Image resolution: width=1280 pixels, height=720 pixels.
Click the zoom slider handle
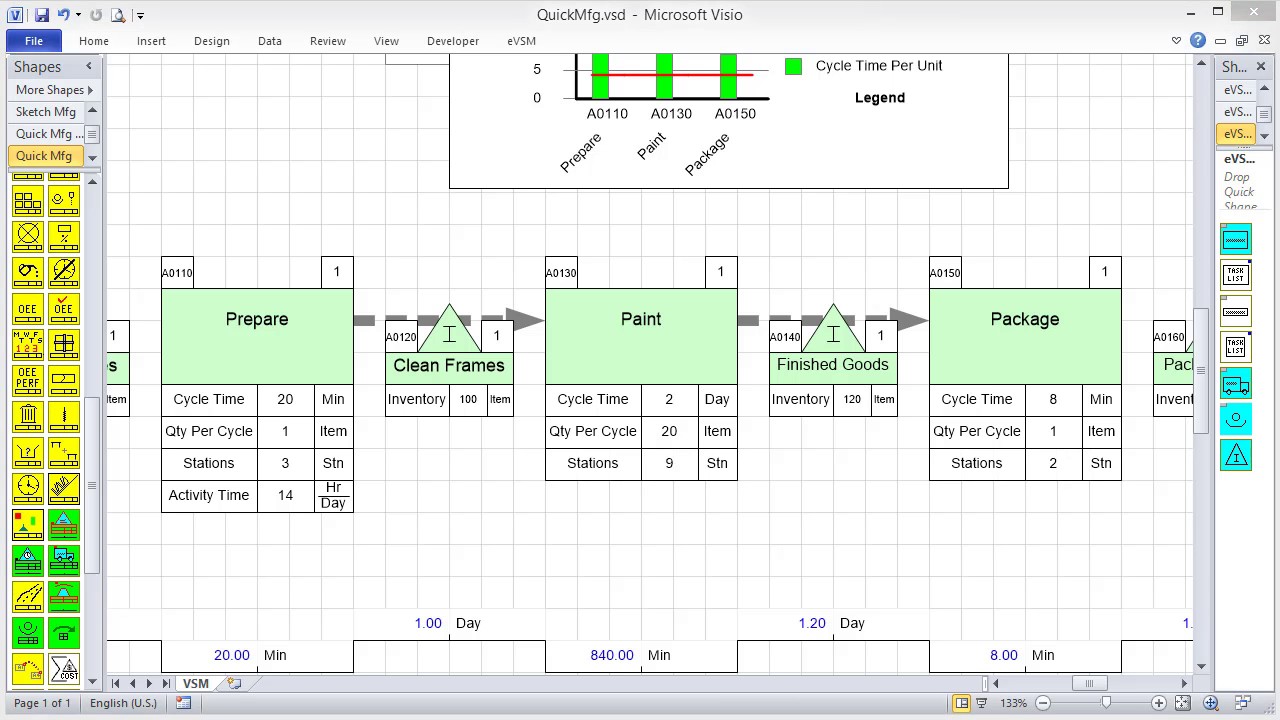pos(1106,703)
